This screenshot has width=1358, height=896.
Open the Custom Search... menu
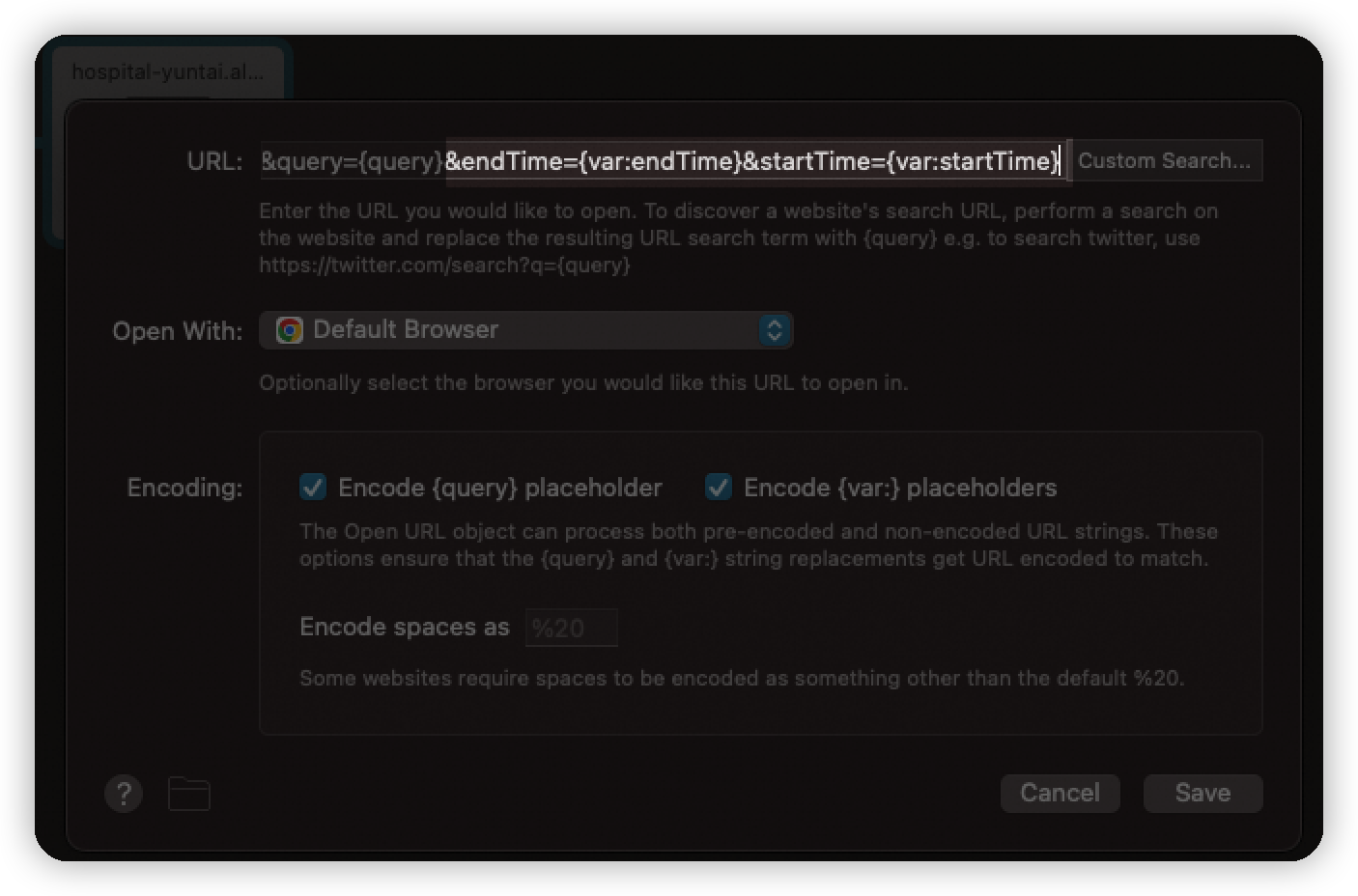[x=1165, y=161]
